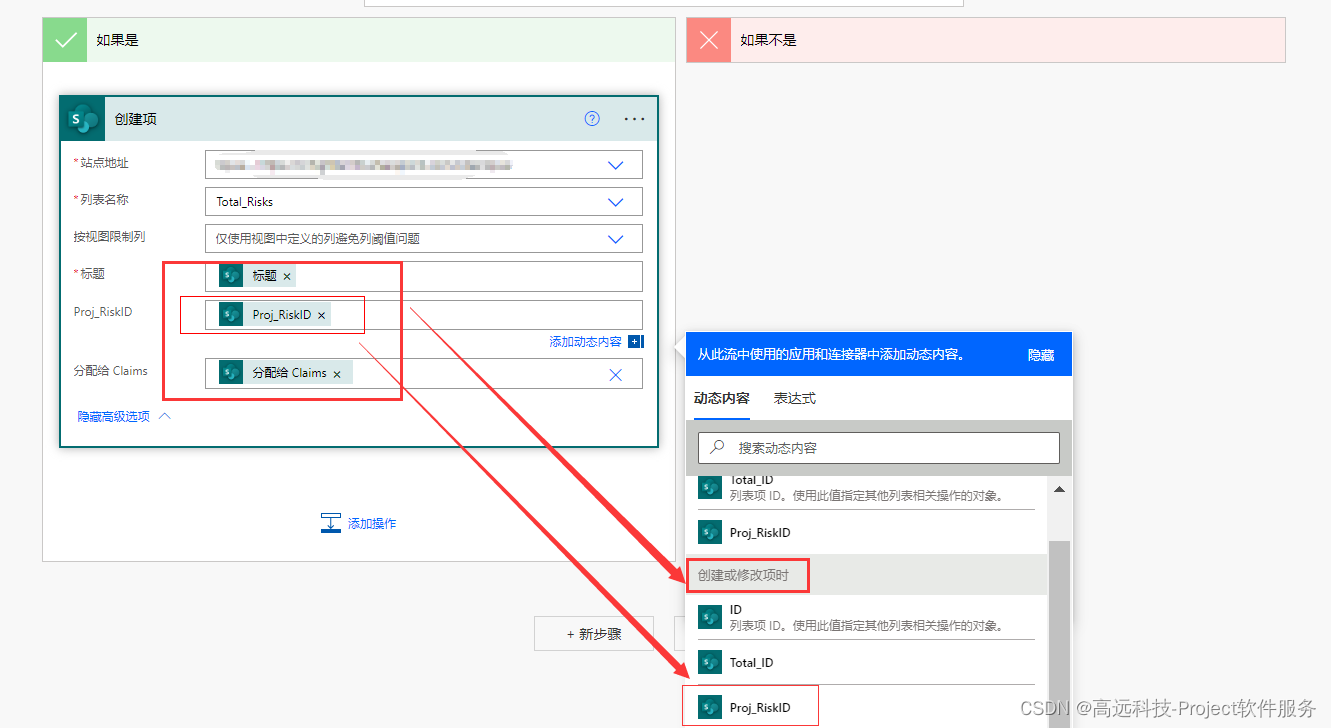The width and height of the screenshot is (1331, 728).
Task: Click the red X icon on 如果不是 branch
Action: [x=708, y=39]
